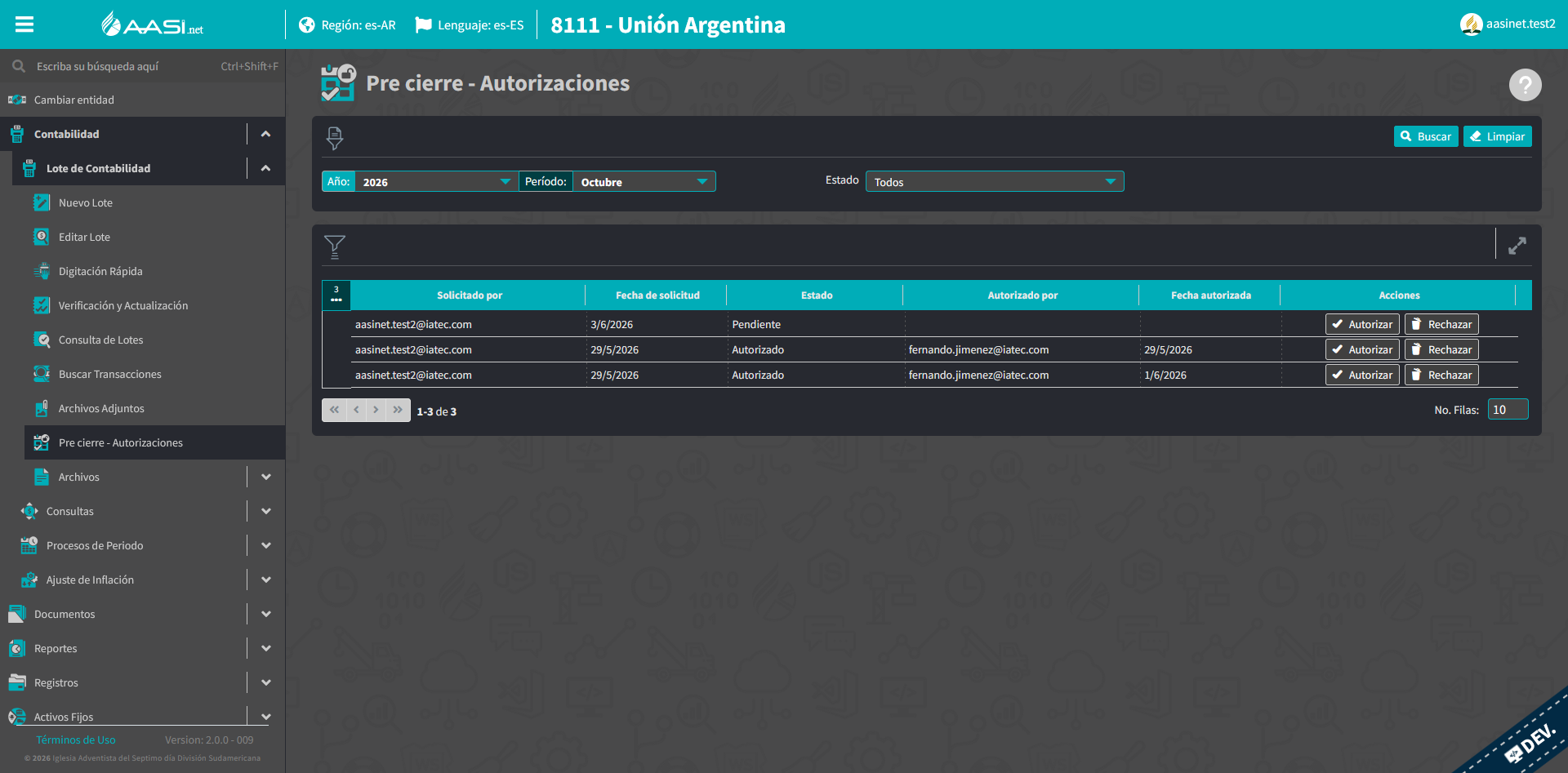Open the grid column options menu
The width and height of the screenshot is (1568, 773).
point(336,295)
